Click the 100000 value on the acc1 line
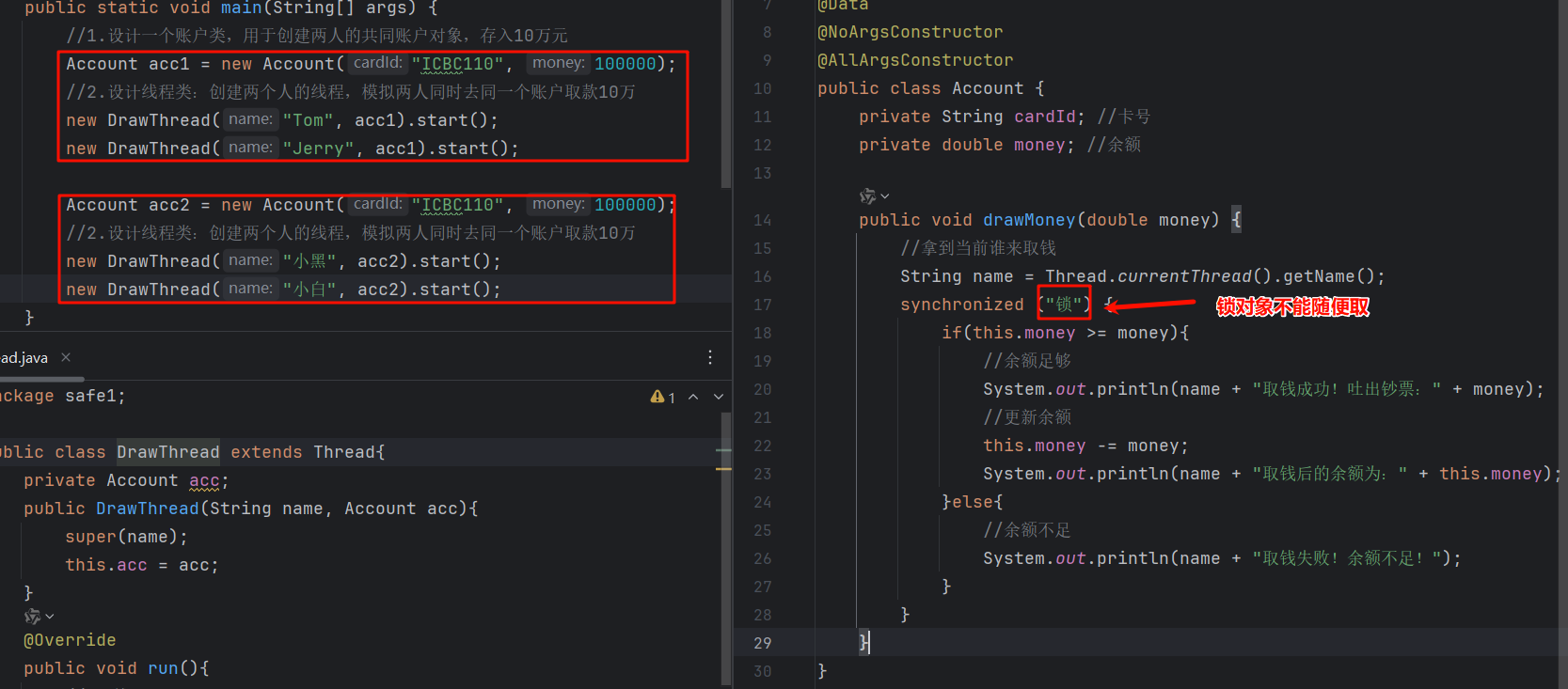This screenshot has height=689, width=1568. (625, 64)
